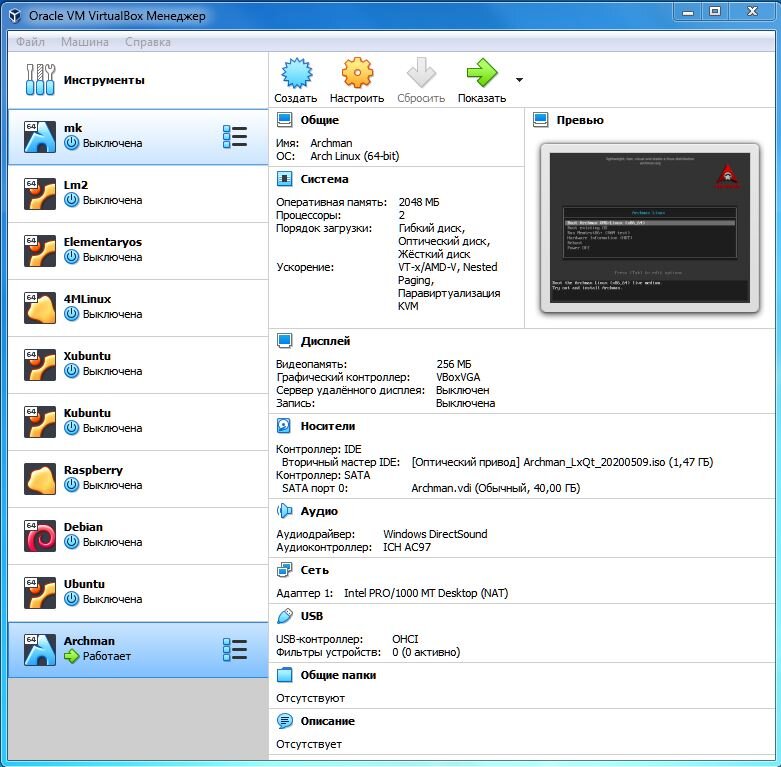
Task: Click the Оперативная память label
Action: pos(331,202)
